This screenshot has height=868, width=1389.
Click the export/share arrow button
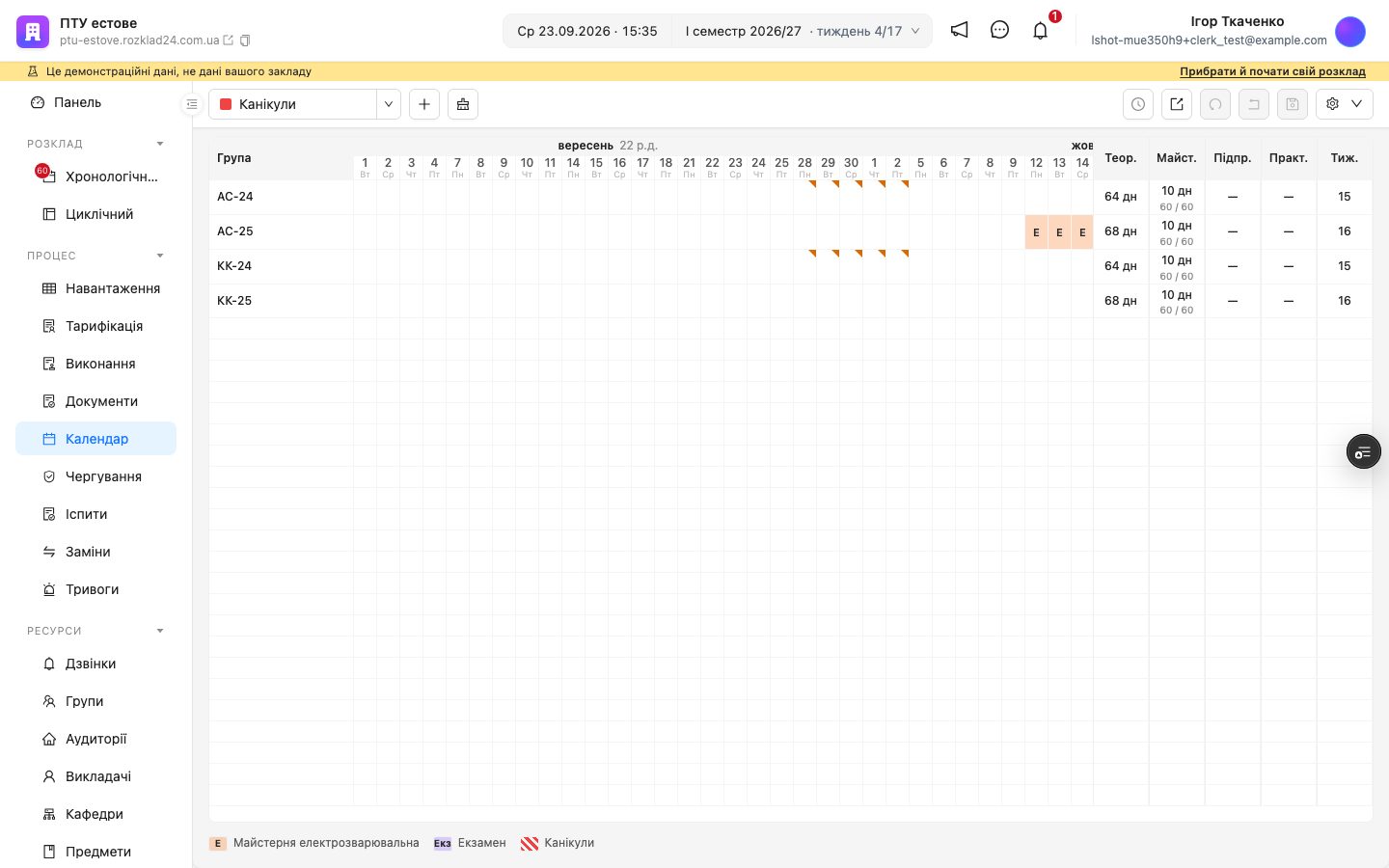coord(1177,104)
